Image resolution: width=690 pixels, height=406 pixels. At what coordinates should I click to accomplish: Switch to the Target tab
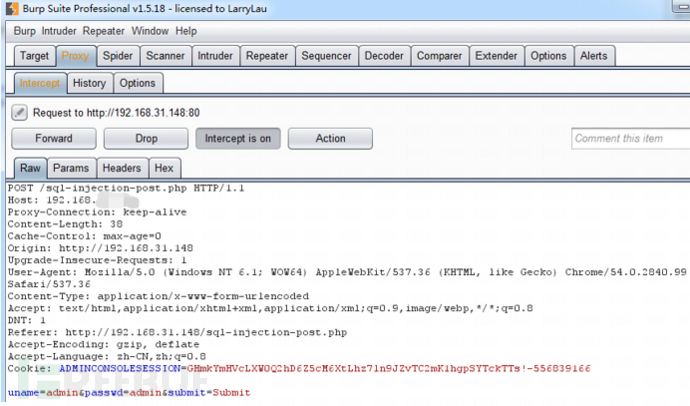(34, 56)
